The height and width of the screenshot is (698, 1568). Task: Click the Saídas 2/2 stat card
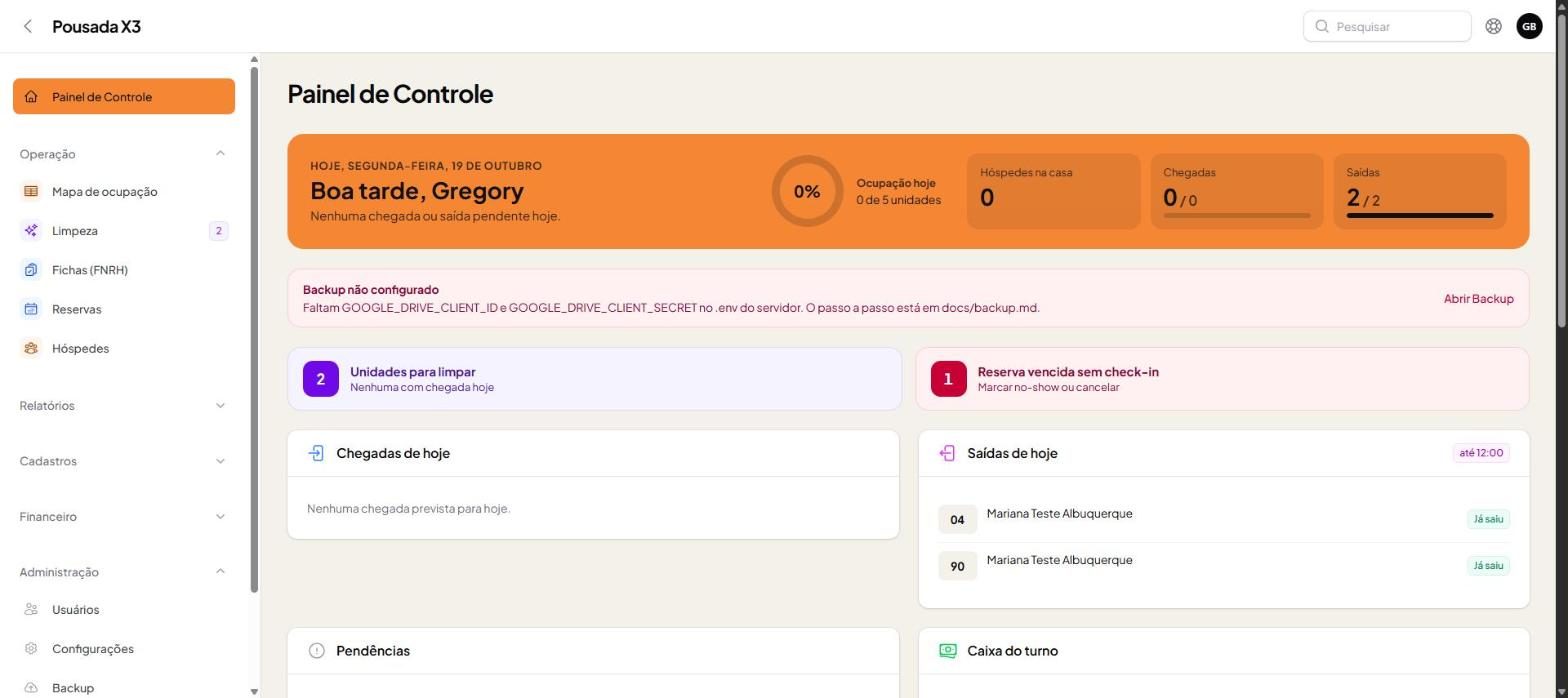click(1420, 192)
